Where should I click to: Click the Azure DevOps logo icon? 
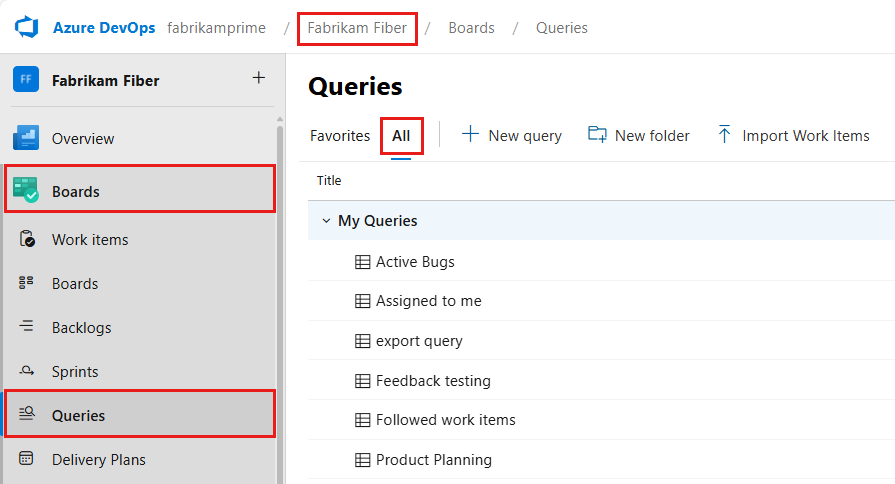[25, 27]
